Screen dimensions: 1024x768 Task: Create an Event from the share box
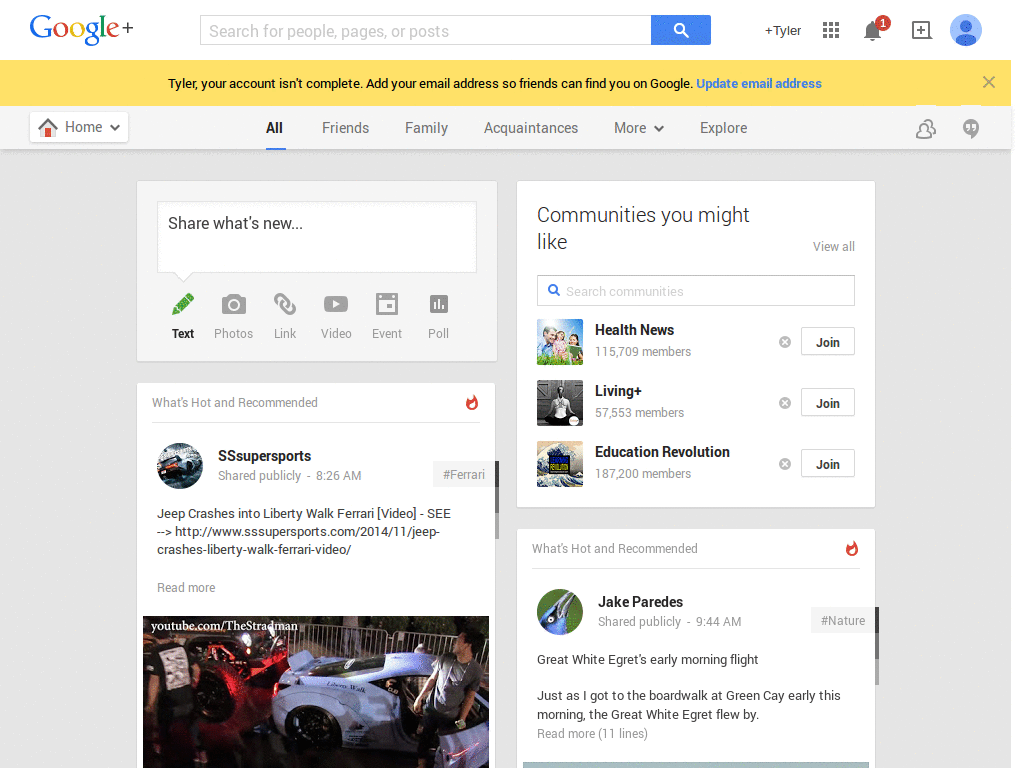[x=386, y=315]
